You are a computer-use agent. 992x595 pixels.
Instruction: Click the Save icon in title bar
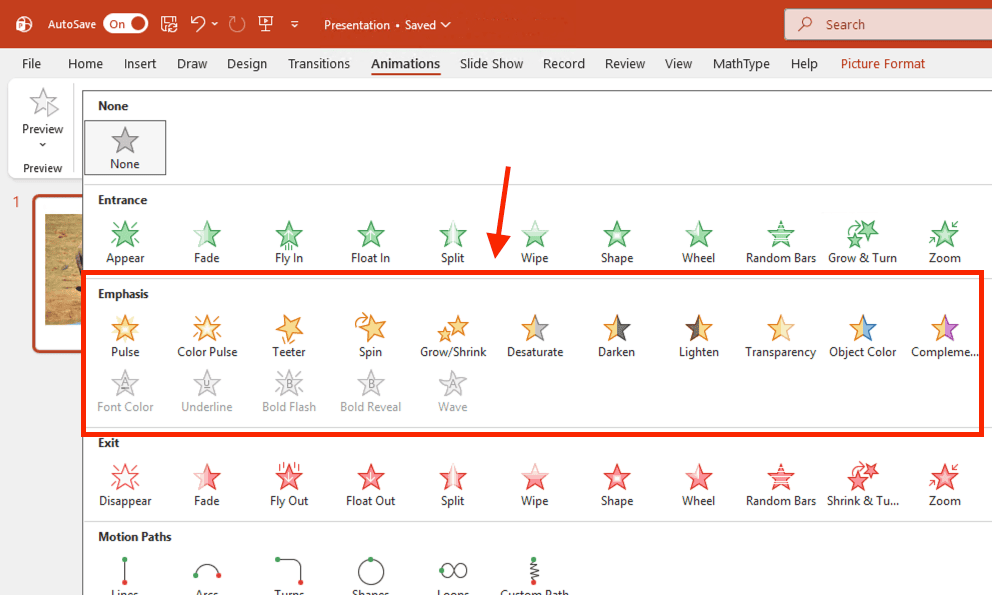(x=169, y=24)
